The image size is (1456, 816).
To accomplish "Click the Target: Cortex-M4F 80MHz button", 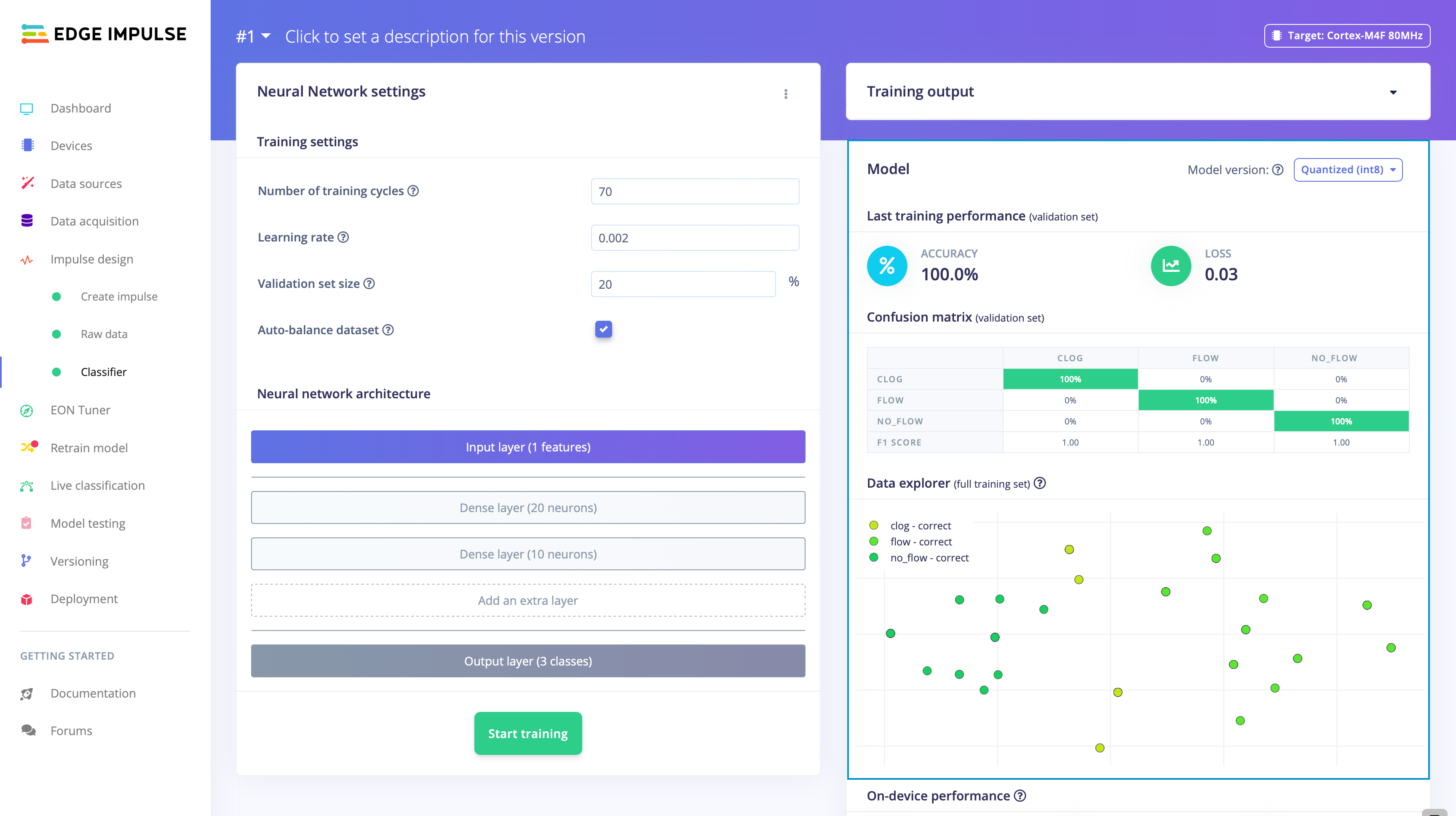I will 1347,36.
